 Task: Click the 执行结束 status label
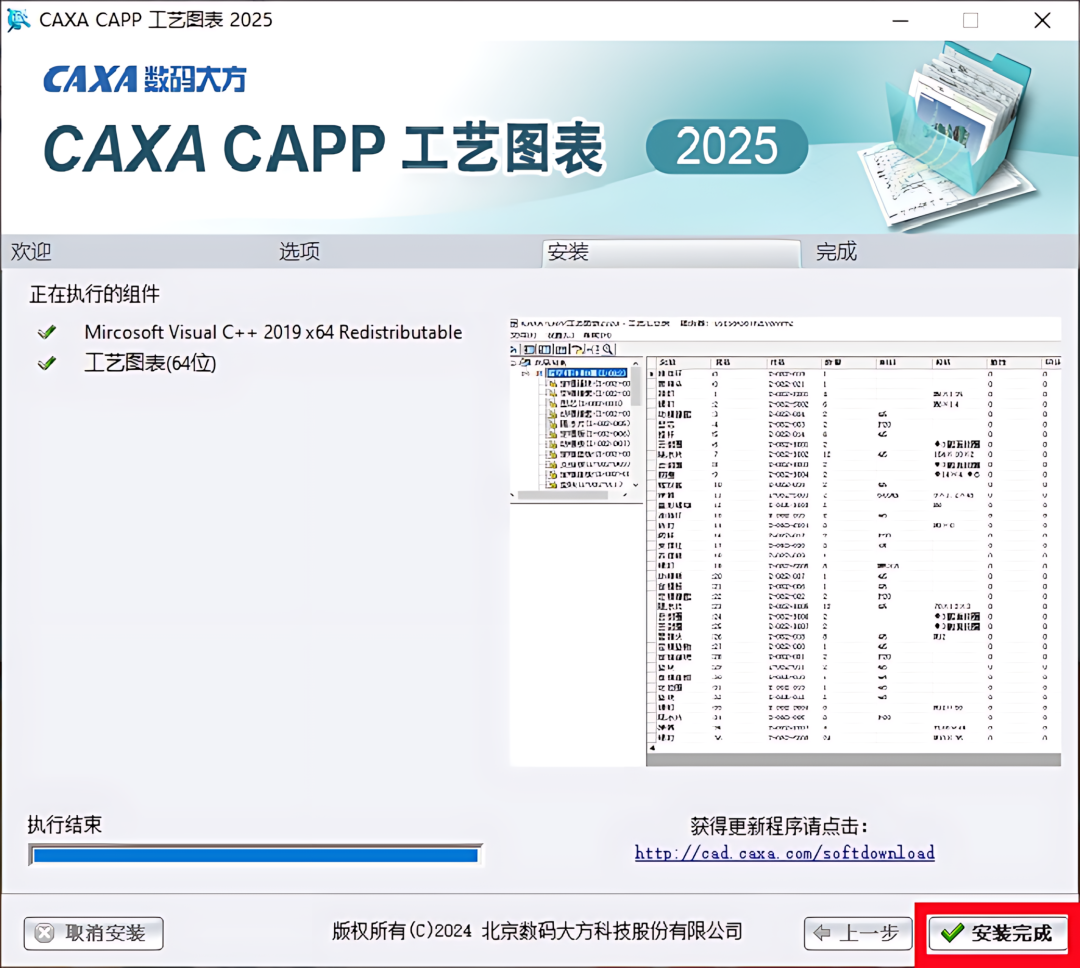(x=65, y=824)
